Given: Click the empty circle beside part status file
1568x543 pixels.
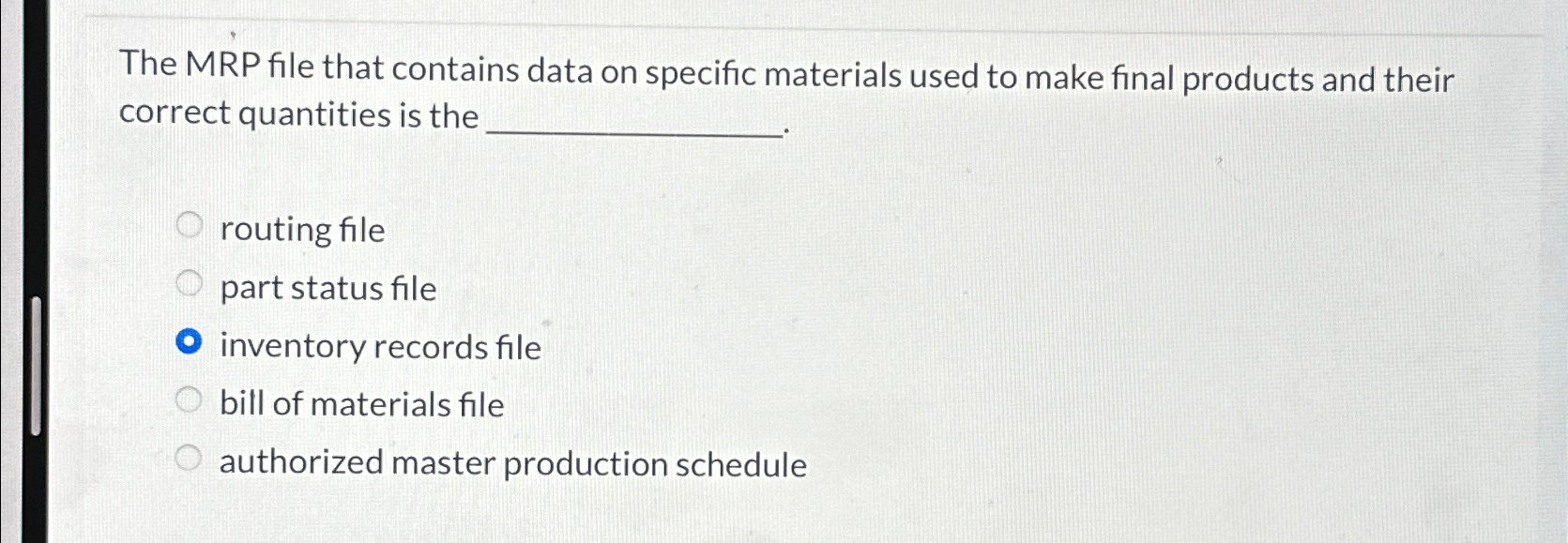Looking at the screenshot, I should [190, 282].
